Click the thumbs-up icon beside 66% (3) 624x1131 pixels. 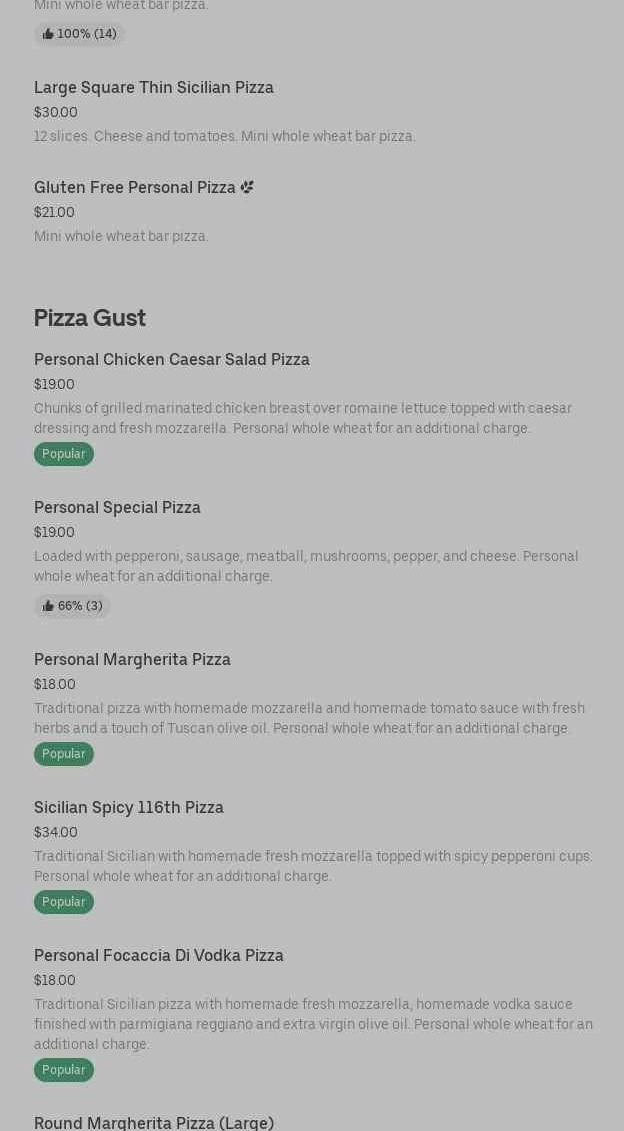(x=48, y=606)
